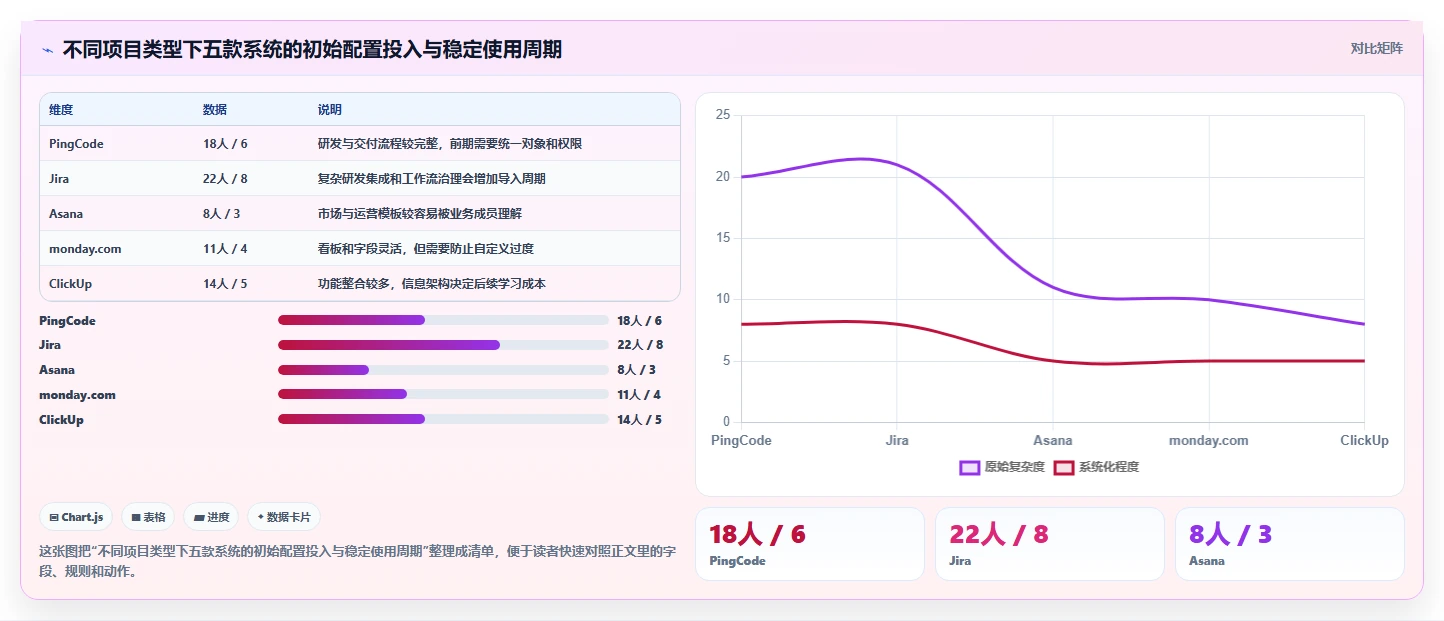Click the lightning icon beside the title
This screenshot has width=1444, height=621.
tap(48, 49)
